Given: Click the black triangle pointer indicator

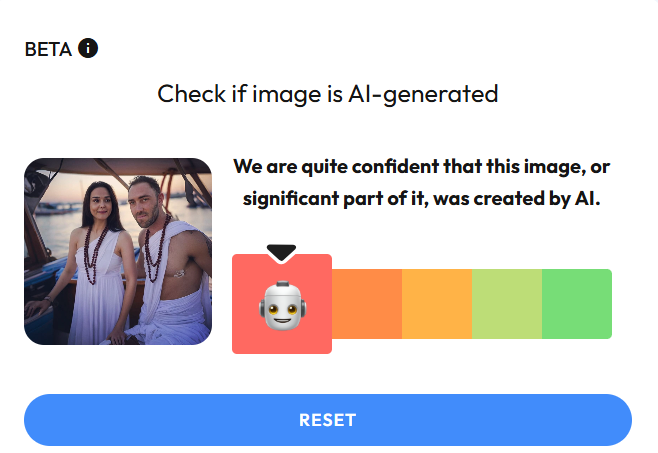Looking at the screenshot, I should point(281,253).
